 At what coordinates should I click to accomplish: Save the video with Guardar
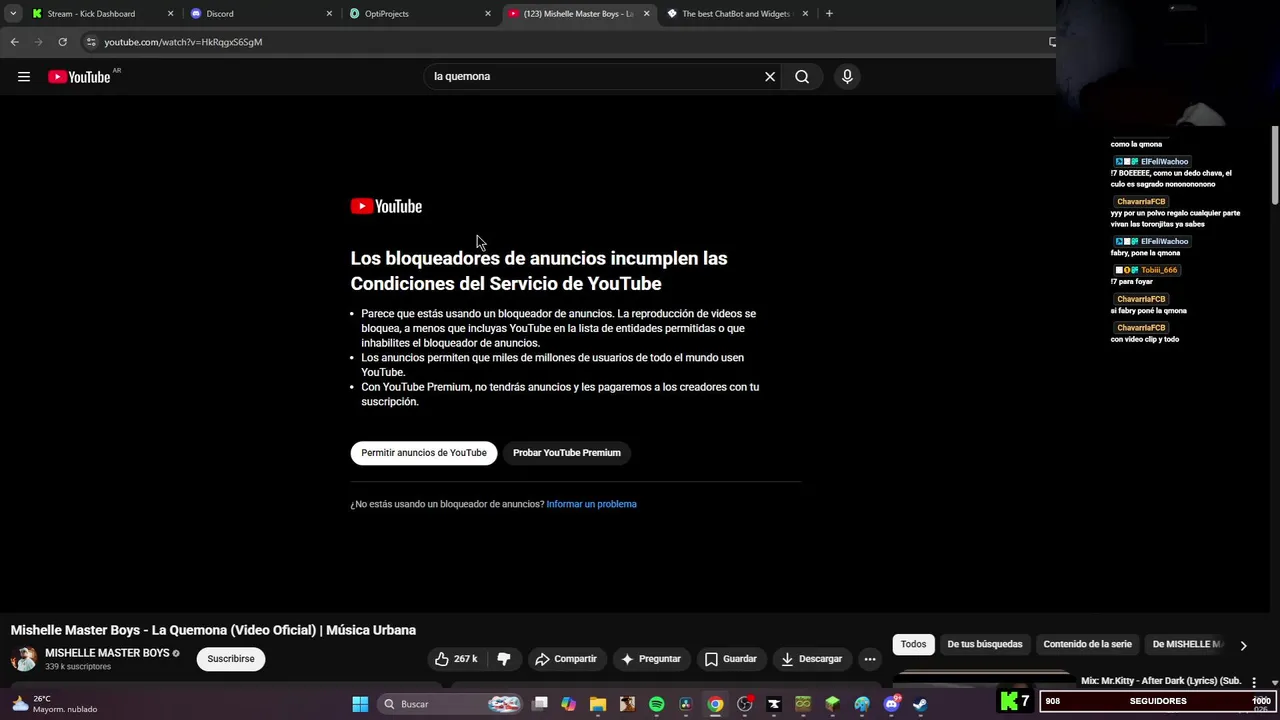pyautogui.click(x=730, y=659)
